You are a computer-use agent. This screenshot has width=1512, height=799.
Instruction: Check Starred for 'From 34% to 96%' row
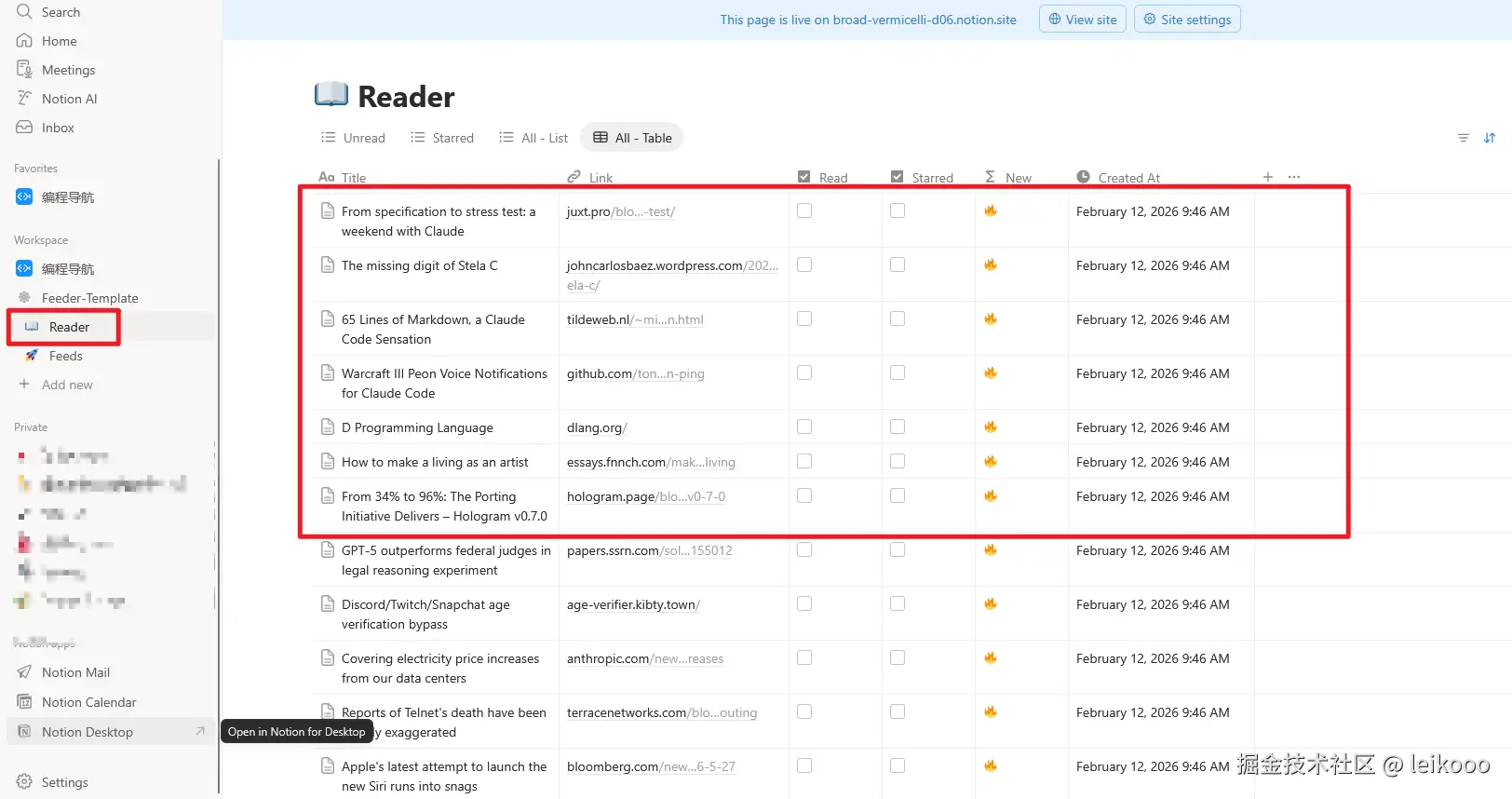898,496
